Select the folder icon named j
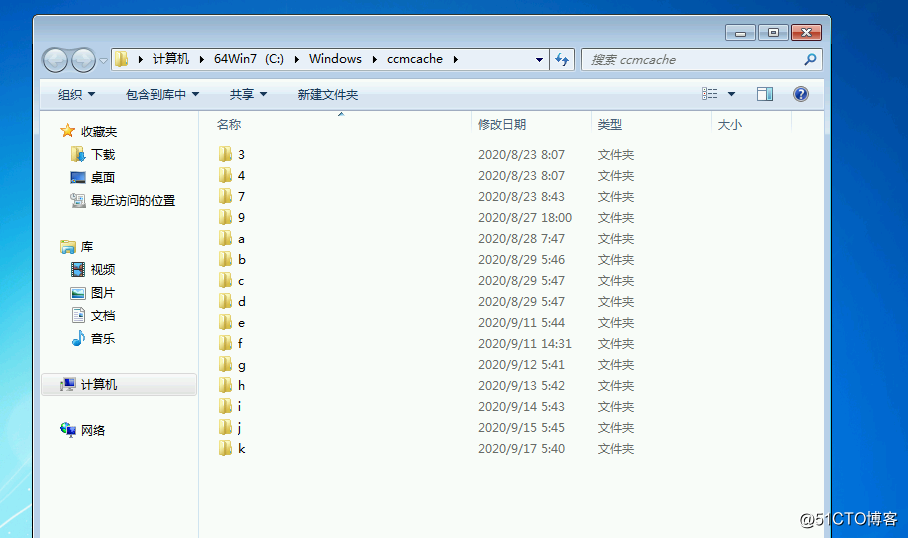 [x=225, y=427]
